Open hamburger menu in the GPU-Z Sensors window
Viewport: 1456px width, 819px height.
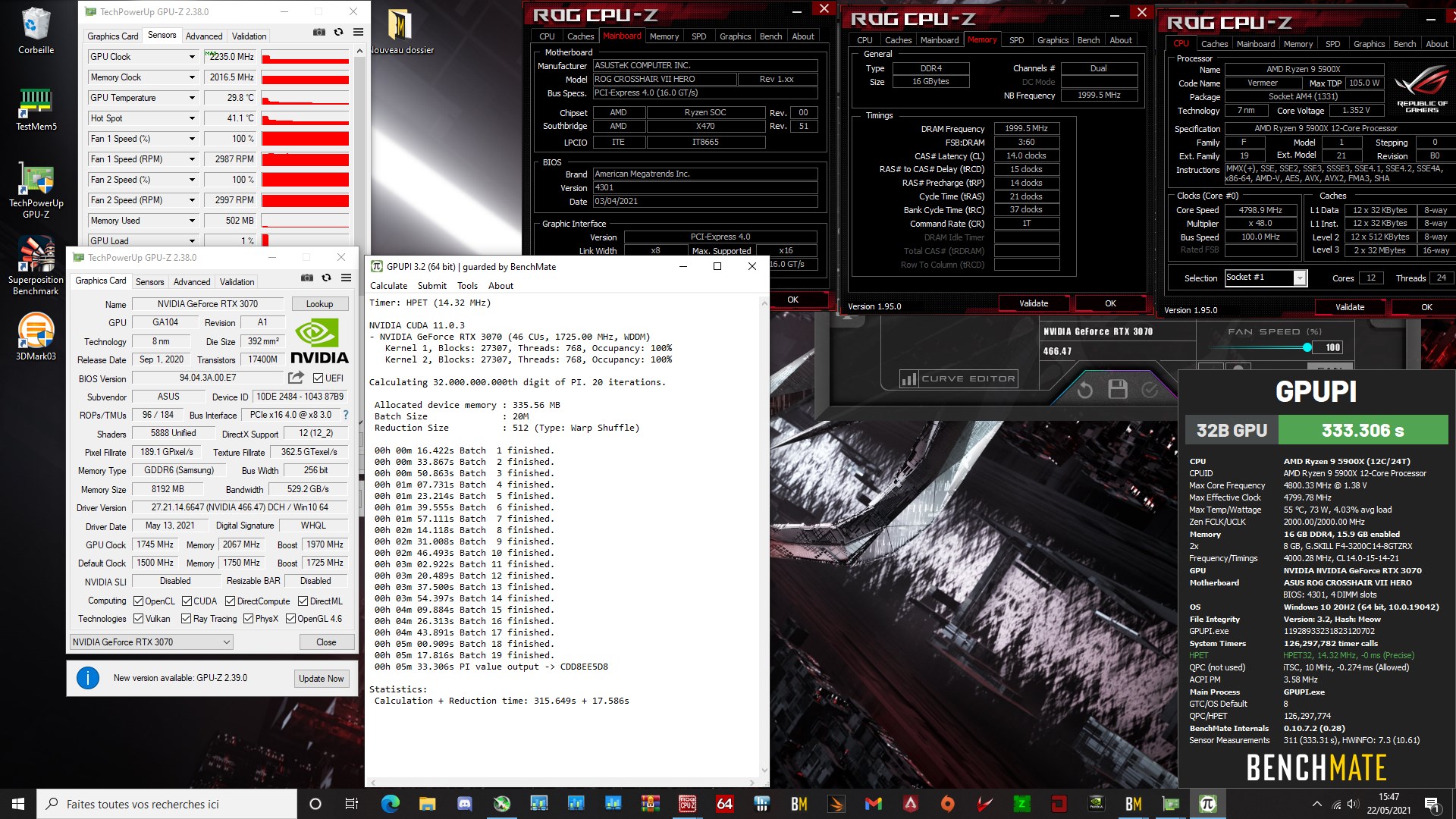[x=358, y=32]
